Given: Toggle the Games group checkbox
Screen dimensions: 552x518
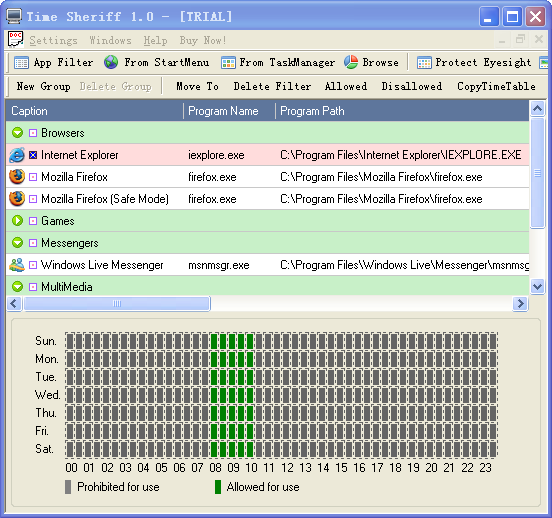Looking at the screenshot, I should (33, 221).
